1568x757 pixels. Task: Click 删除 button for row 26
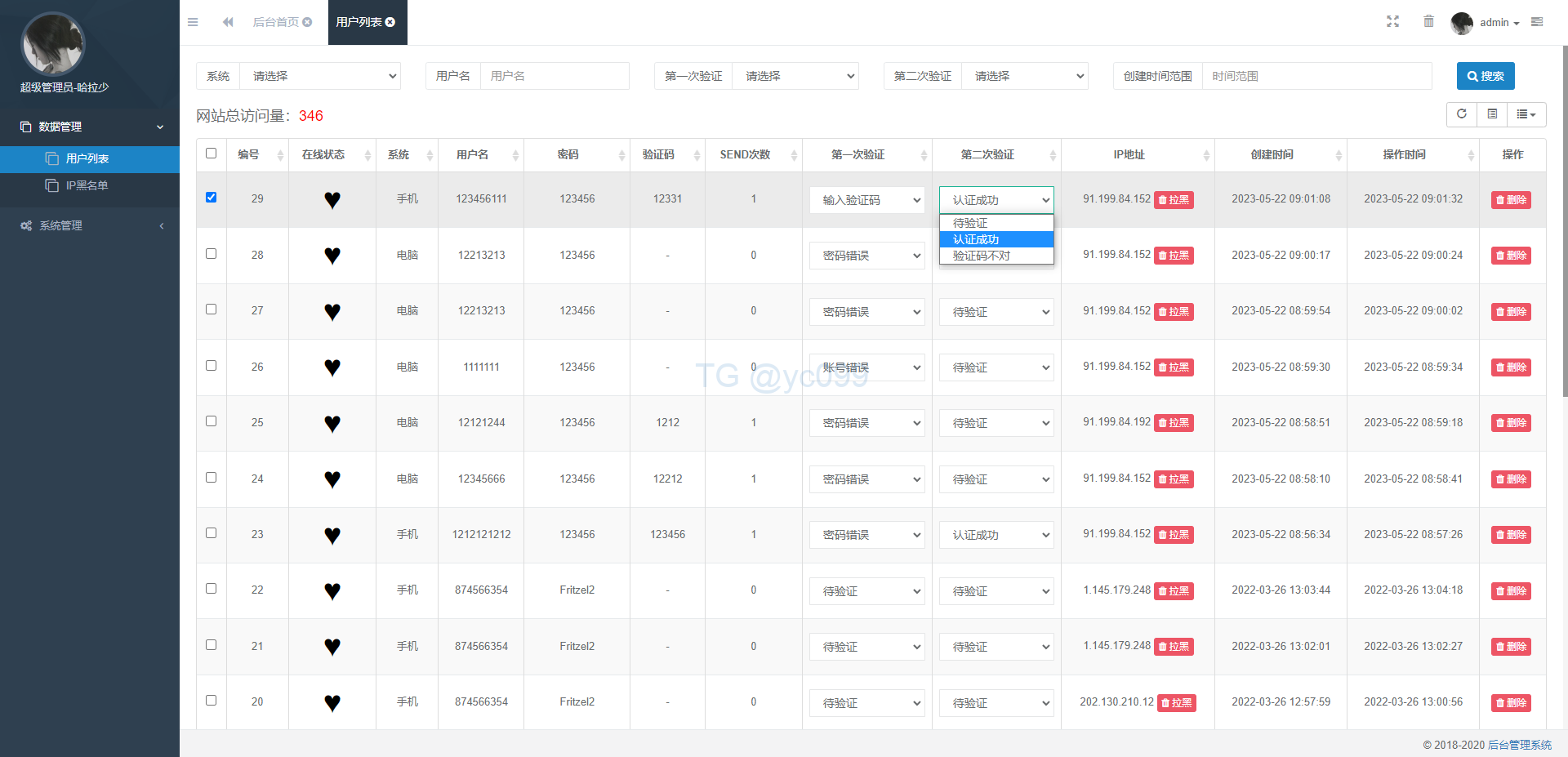pos(1511,367)
